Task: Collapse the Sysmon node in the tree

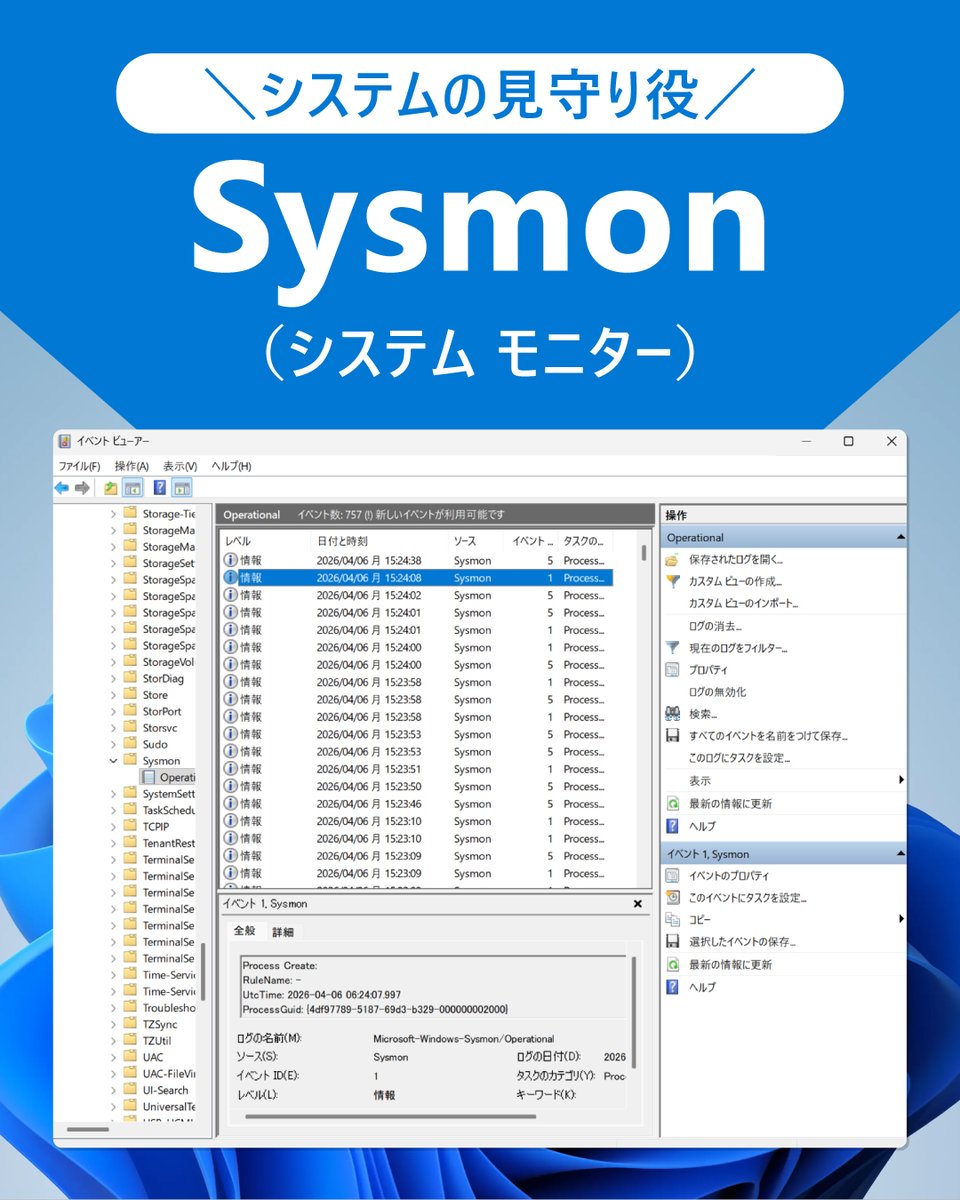Action: tap(113, 760)
